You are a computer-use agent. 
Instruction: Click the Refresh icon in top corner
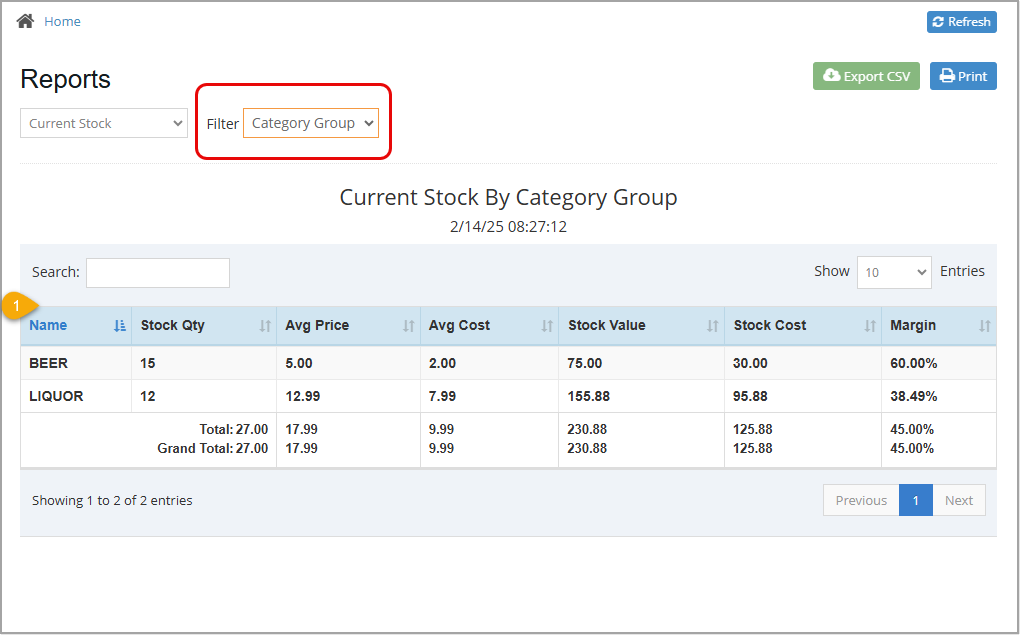coord(938,21)
